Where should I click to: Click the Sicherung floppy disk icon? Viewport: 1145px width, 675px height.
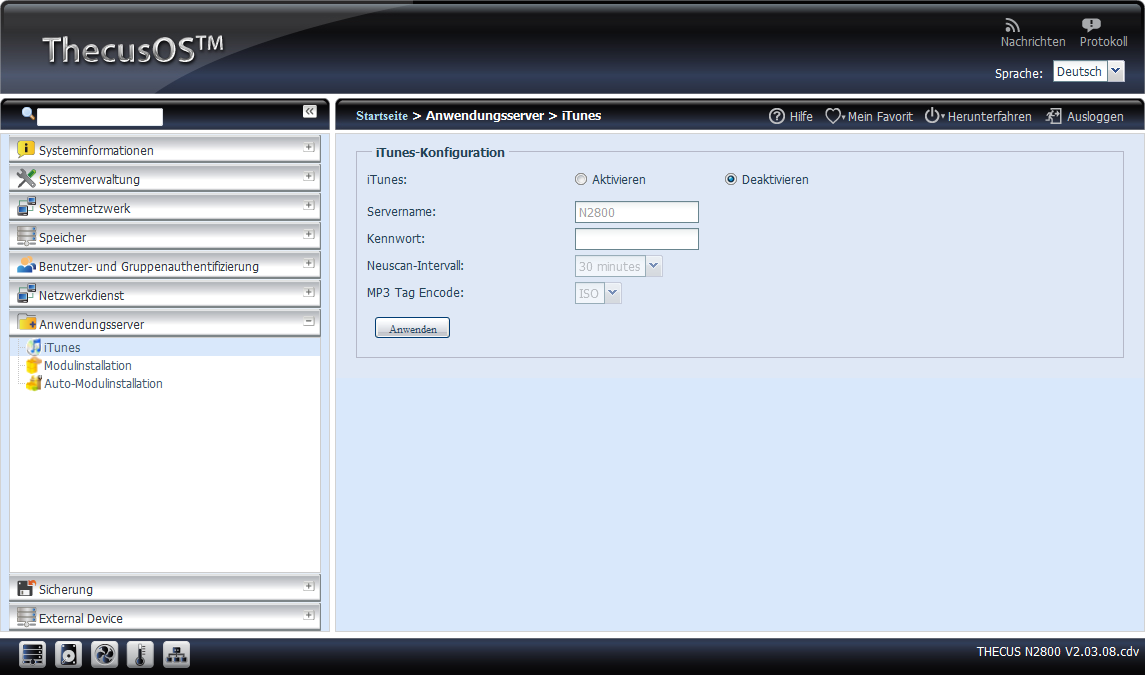point(26,588)
